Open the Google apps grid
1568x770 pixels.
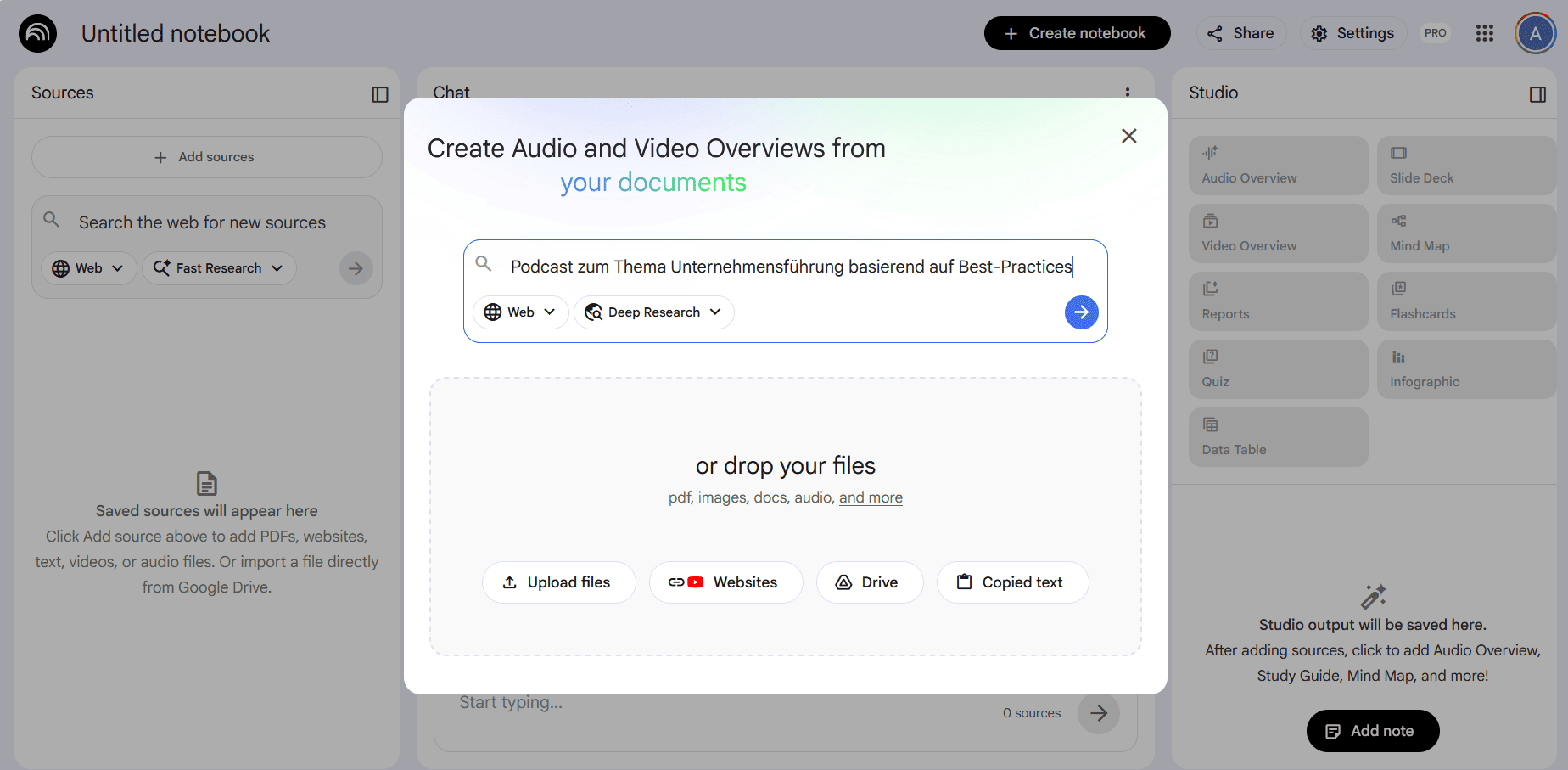tap(1485, 33)
